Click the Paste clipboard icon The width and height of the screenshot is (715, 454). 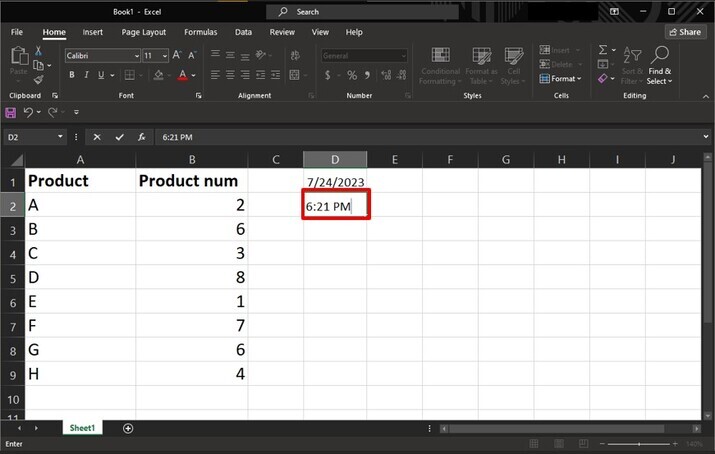click(19, 56)
